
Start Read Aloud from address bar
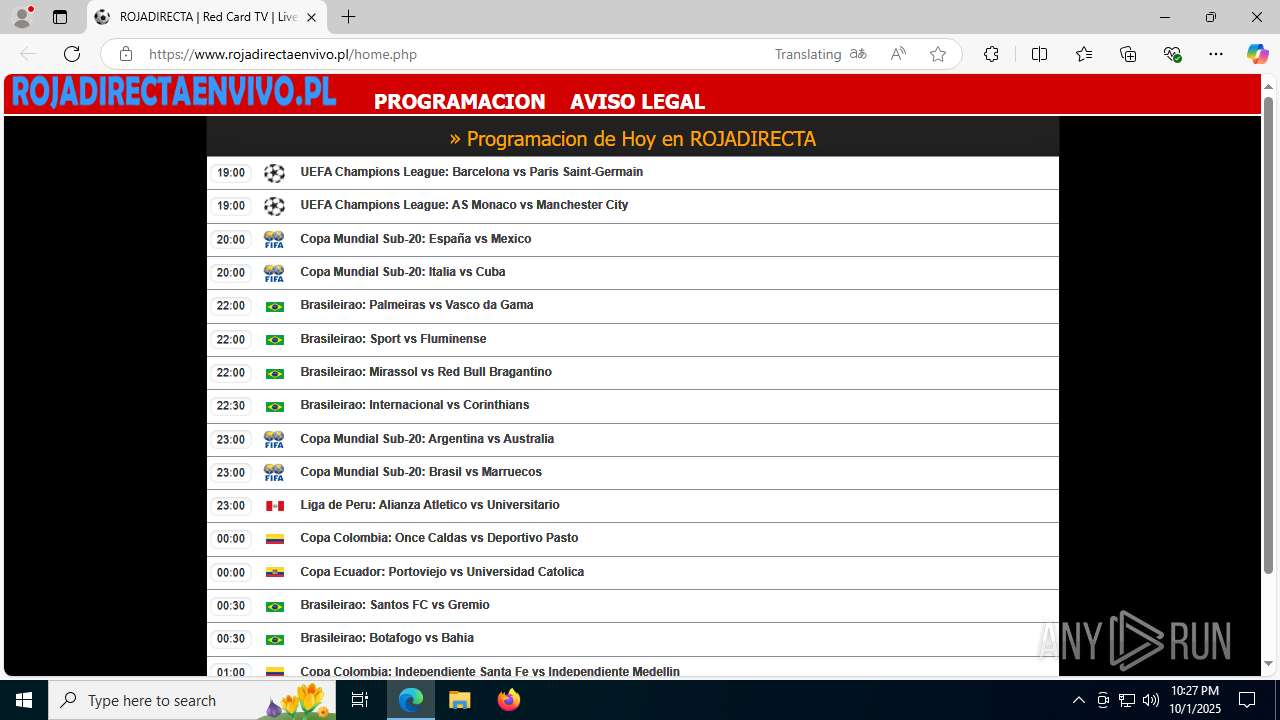898,54
